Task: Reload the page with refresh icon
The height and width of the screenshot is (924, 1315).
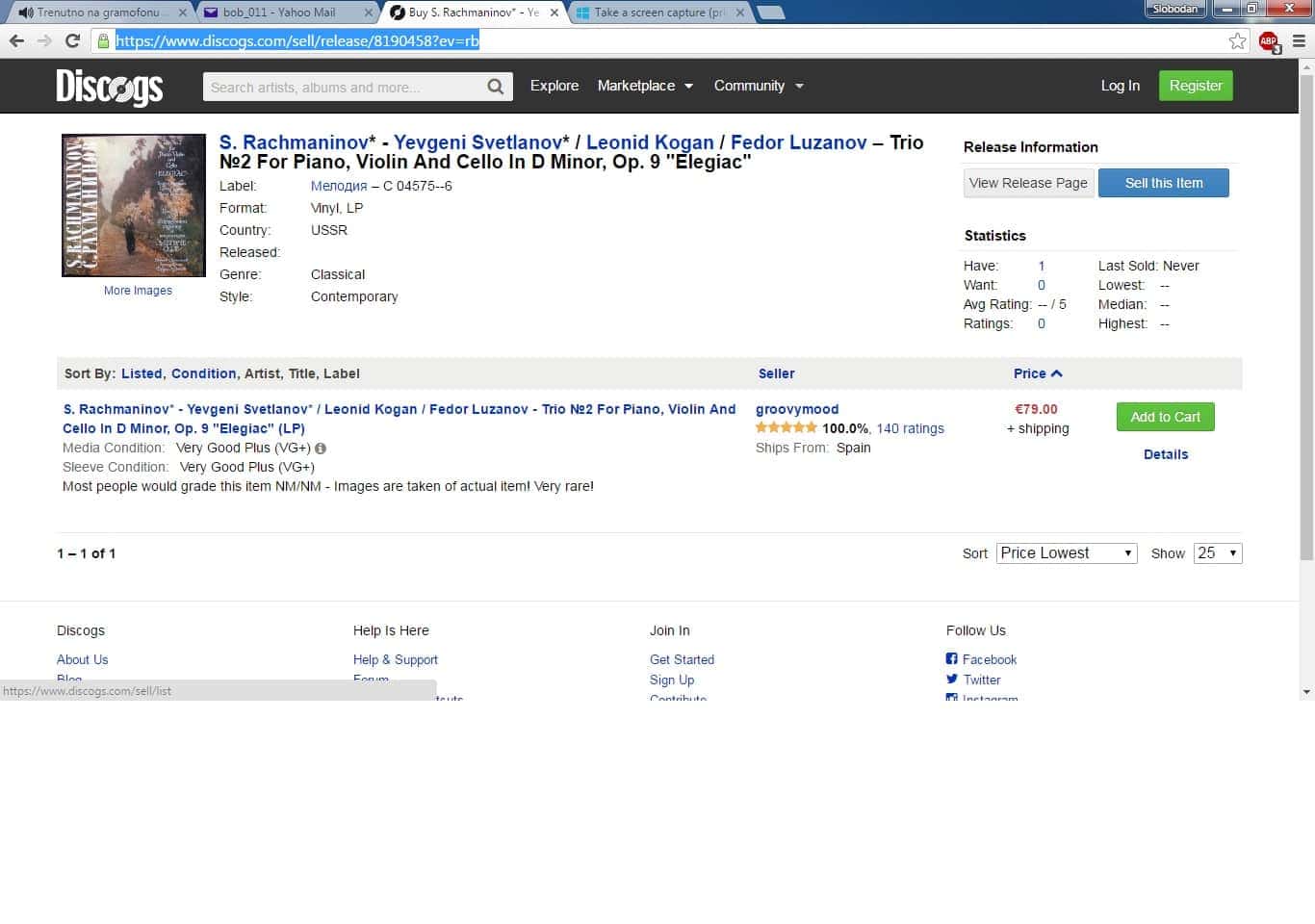Action: tap(72, 40)
